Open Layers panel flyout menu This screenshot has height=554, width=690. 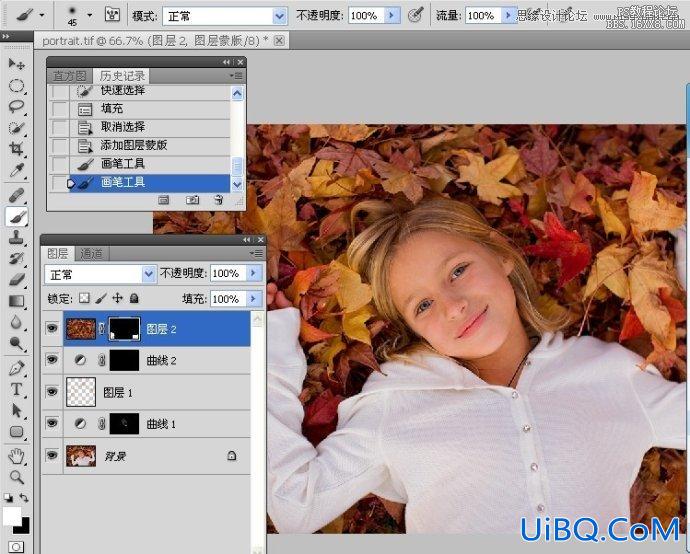(256, 253)
